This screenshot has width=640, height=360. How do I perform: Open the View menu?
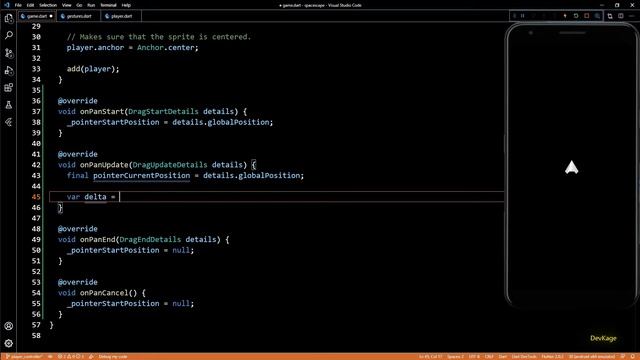67,5
